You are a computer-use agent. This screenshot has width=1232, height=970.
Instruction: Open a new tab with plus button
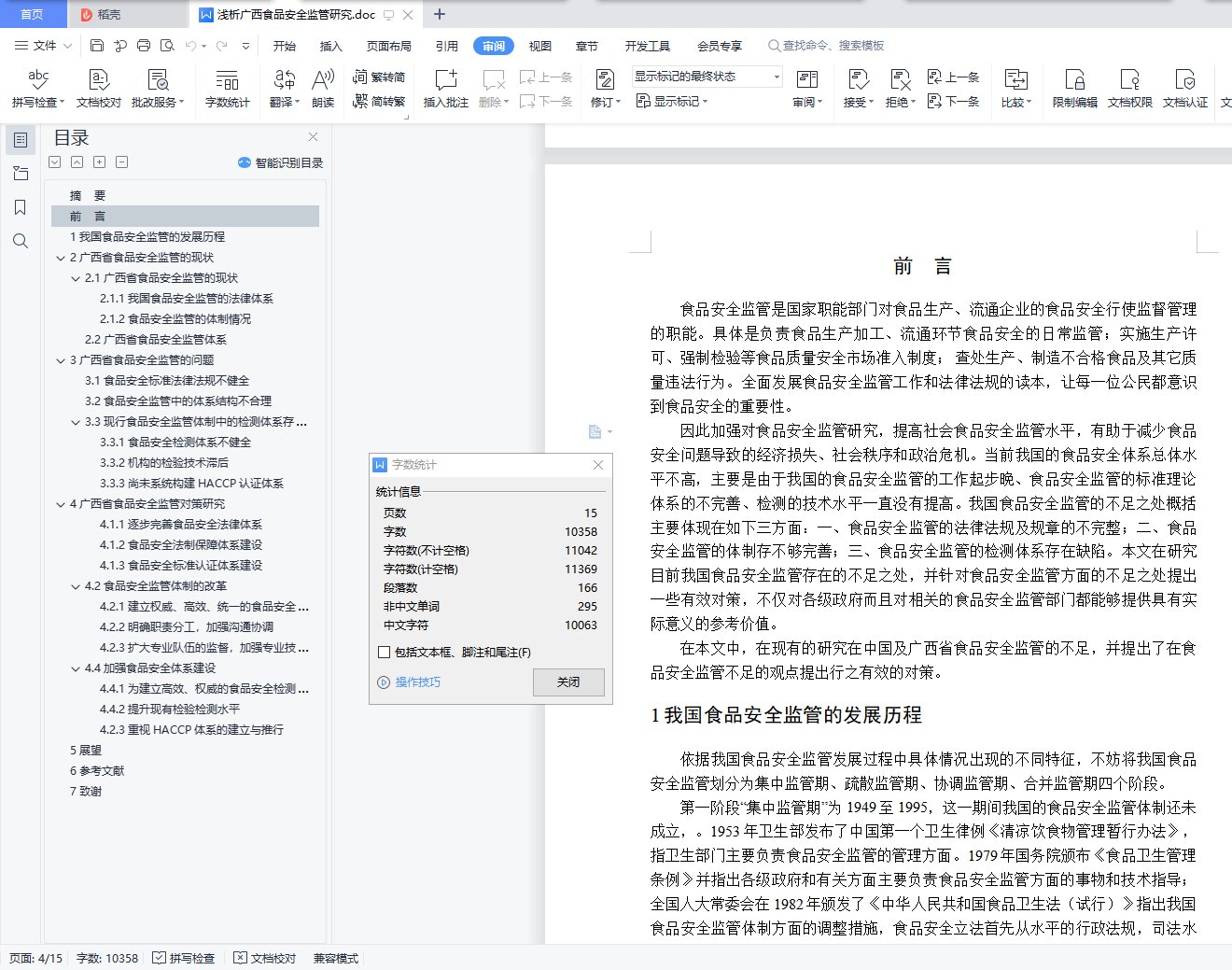(x=440, y=14)
